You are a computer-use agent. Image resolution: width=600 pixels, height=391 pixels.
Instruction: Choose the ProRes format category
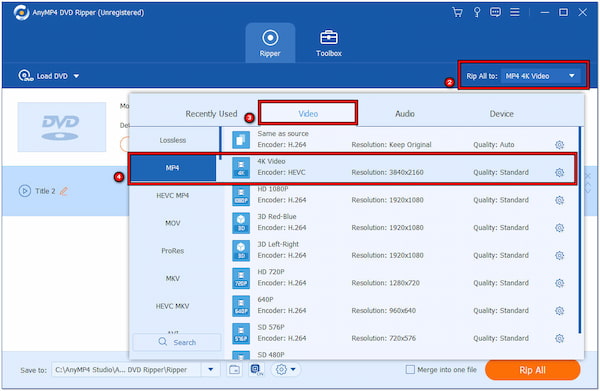(173, 251)
